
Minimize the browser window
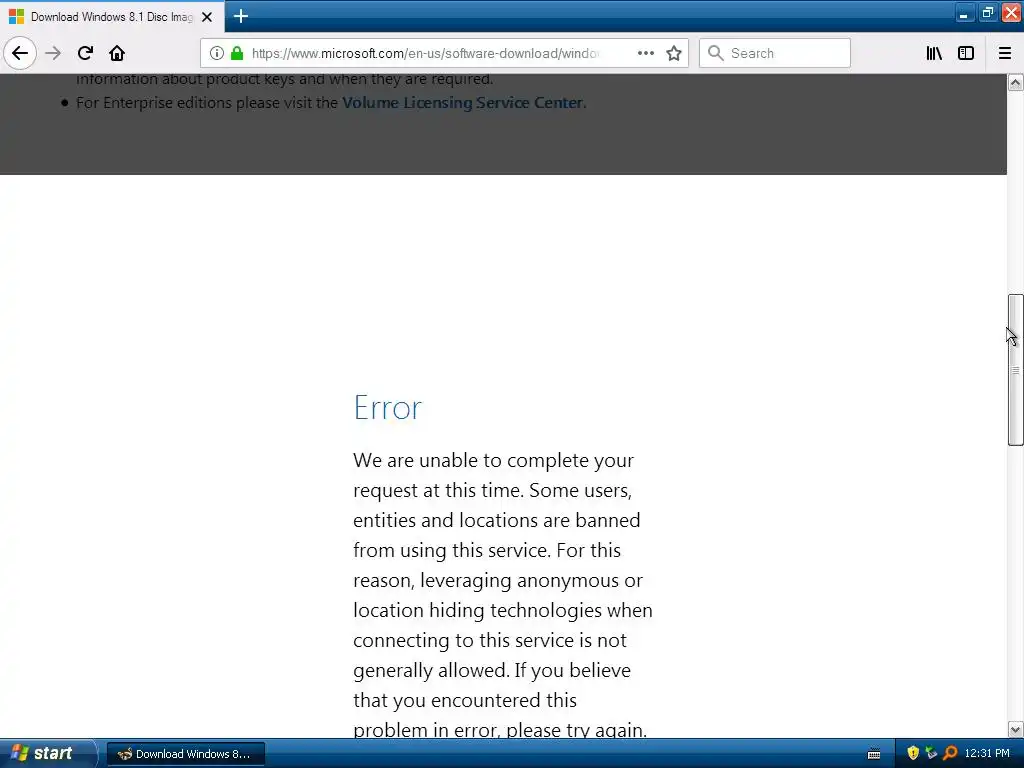point(963,13)
